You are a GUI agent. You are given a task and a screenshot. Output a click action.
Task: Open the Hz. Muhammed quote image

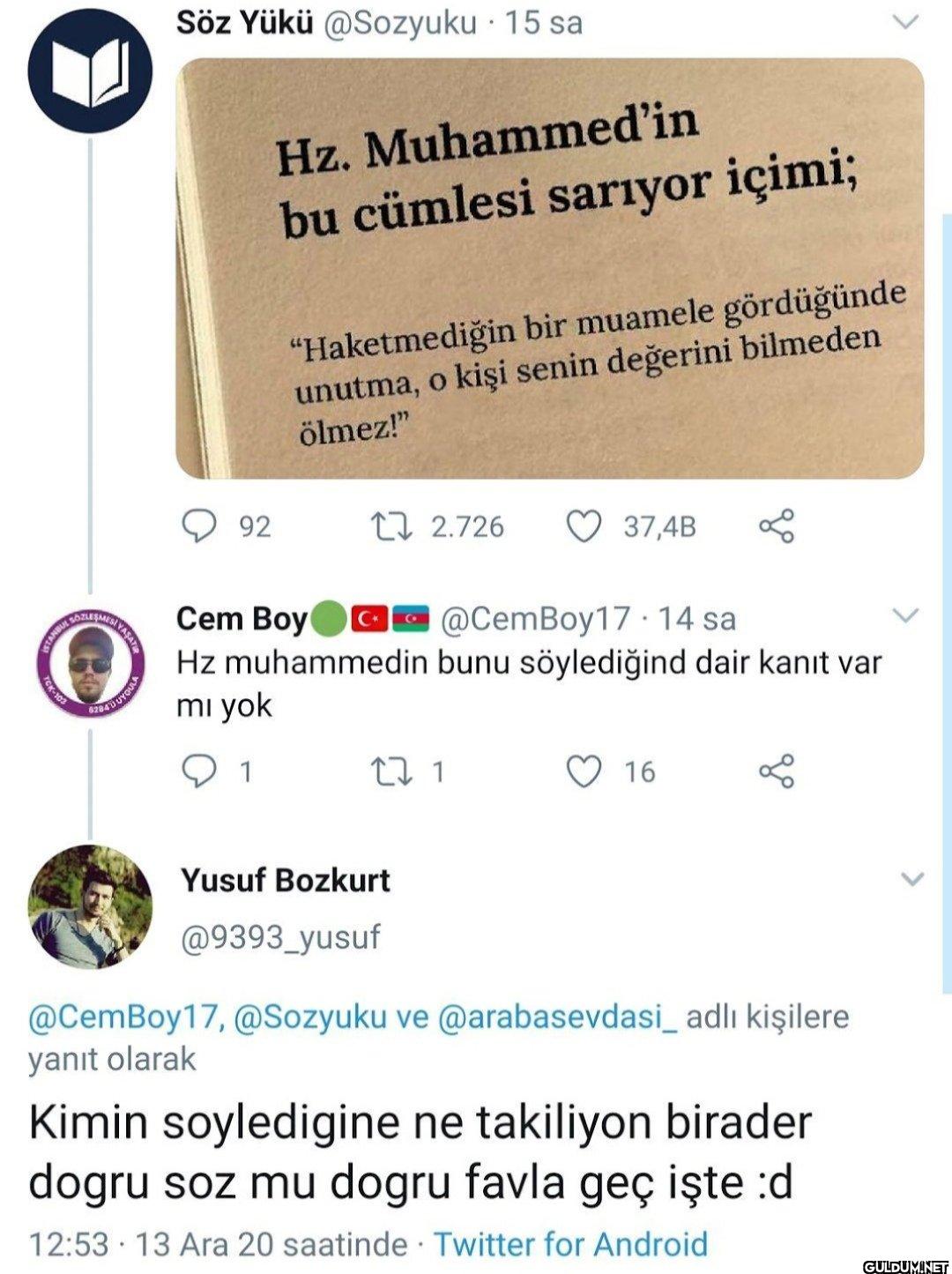pos(550,268)
